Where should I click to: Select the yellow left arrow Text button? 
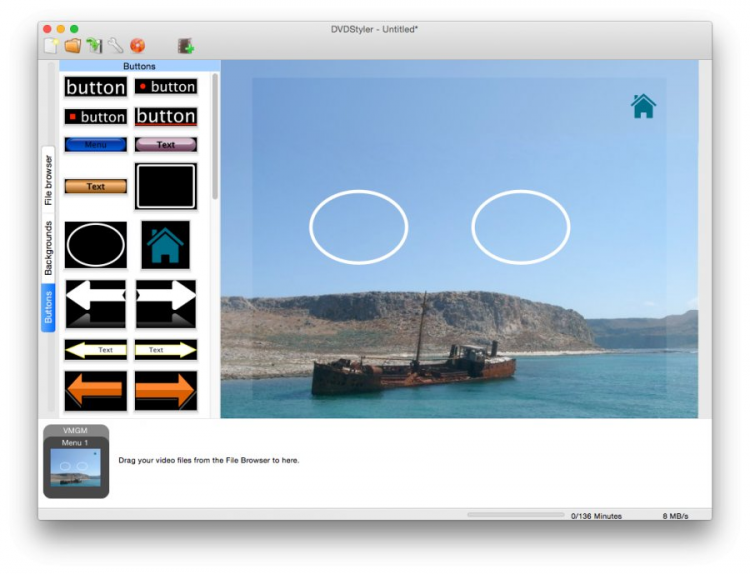96,350
